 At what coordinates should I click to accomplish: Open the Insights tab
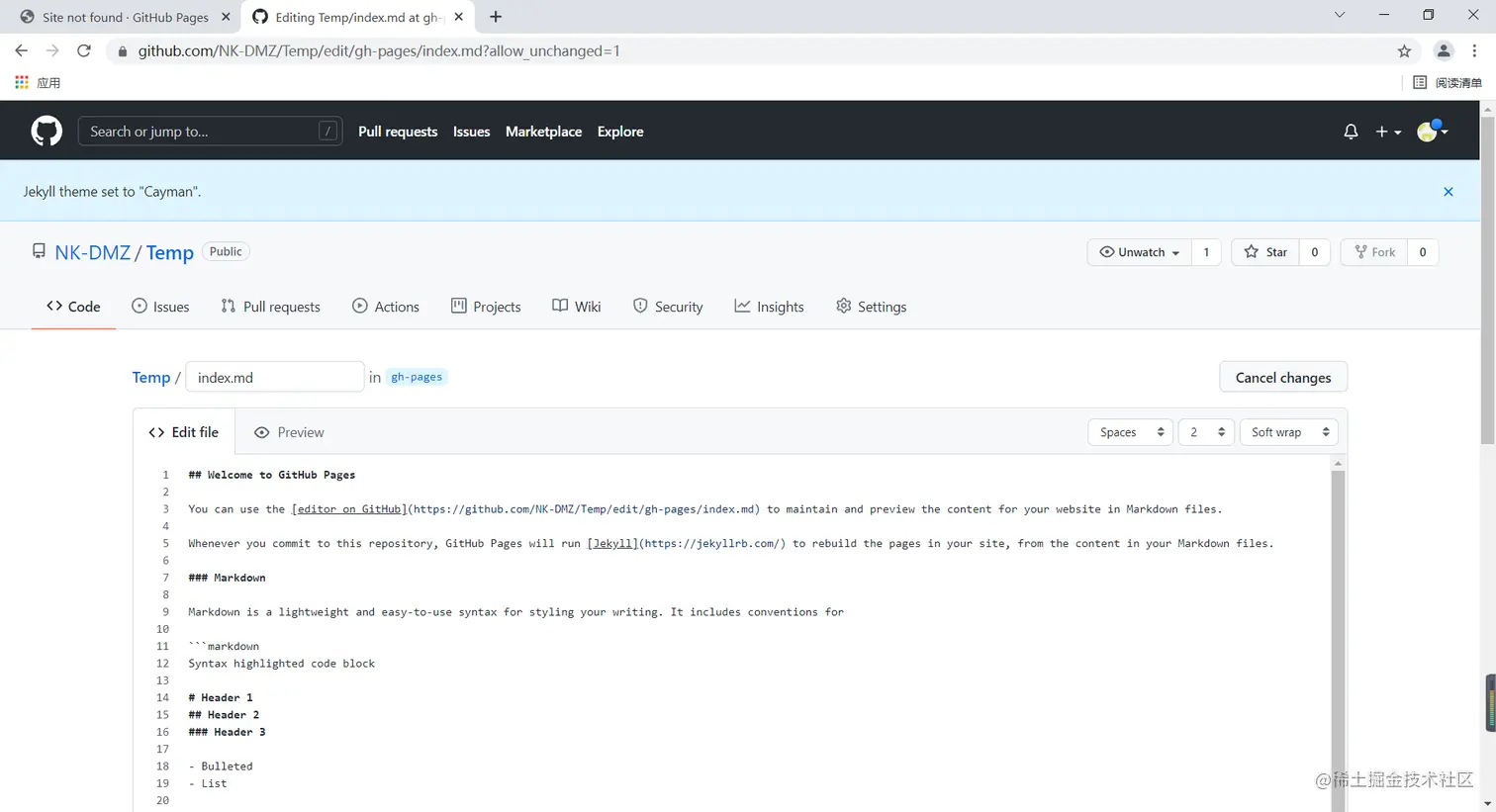(769, 307)
